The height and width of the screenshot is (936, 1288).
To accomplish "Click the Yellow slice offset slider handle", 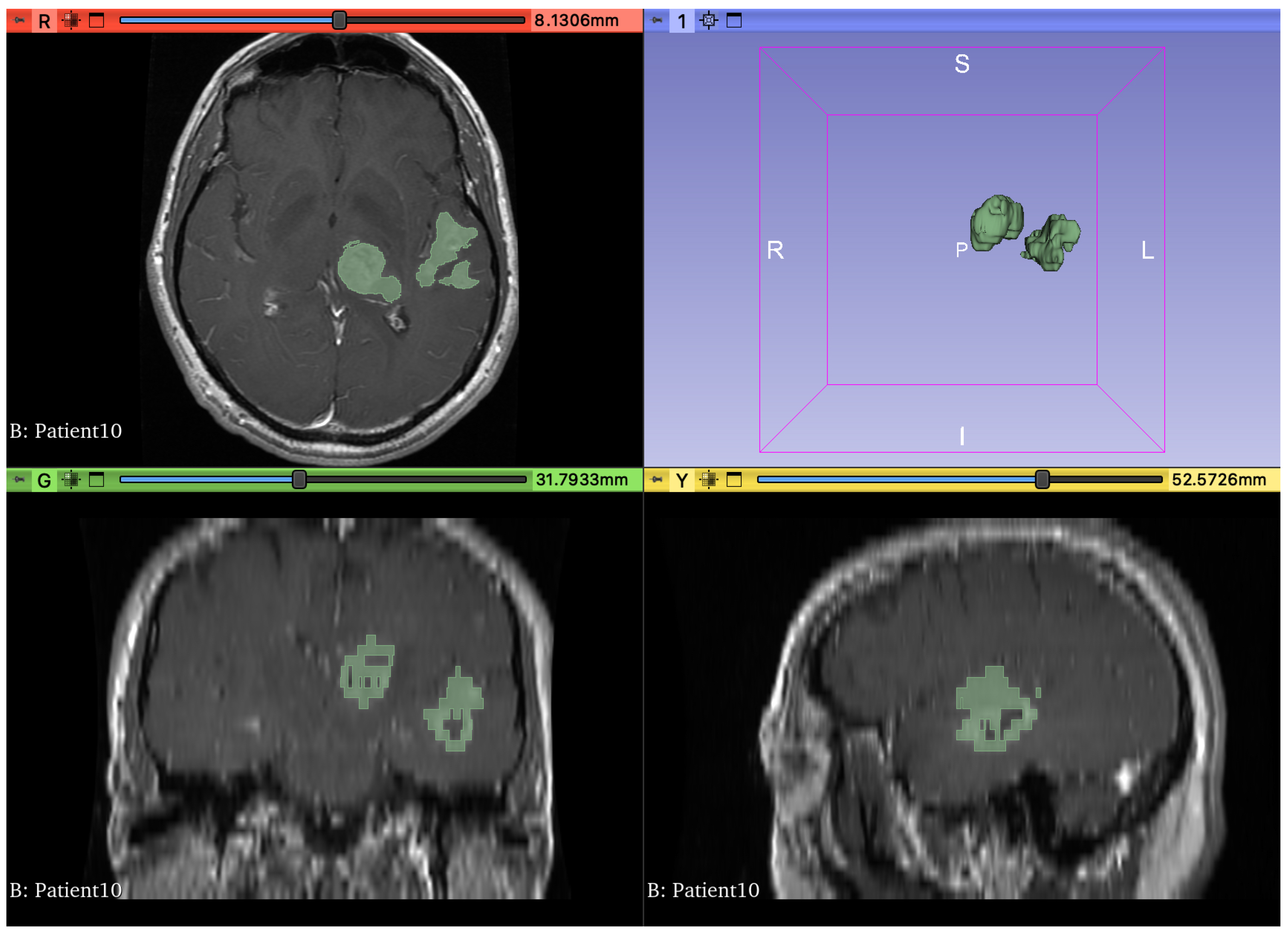I will (1042, 480).
